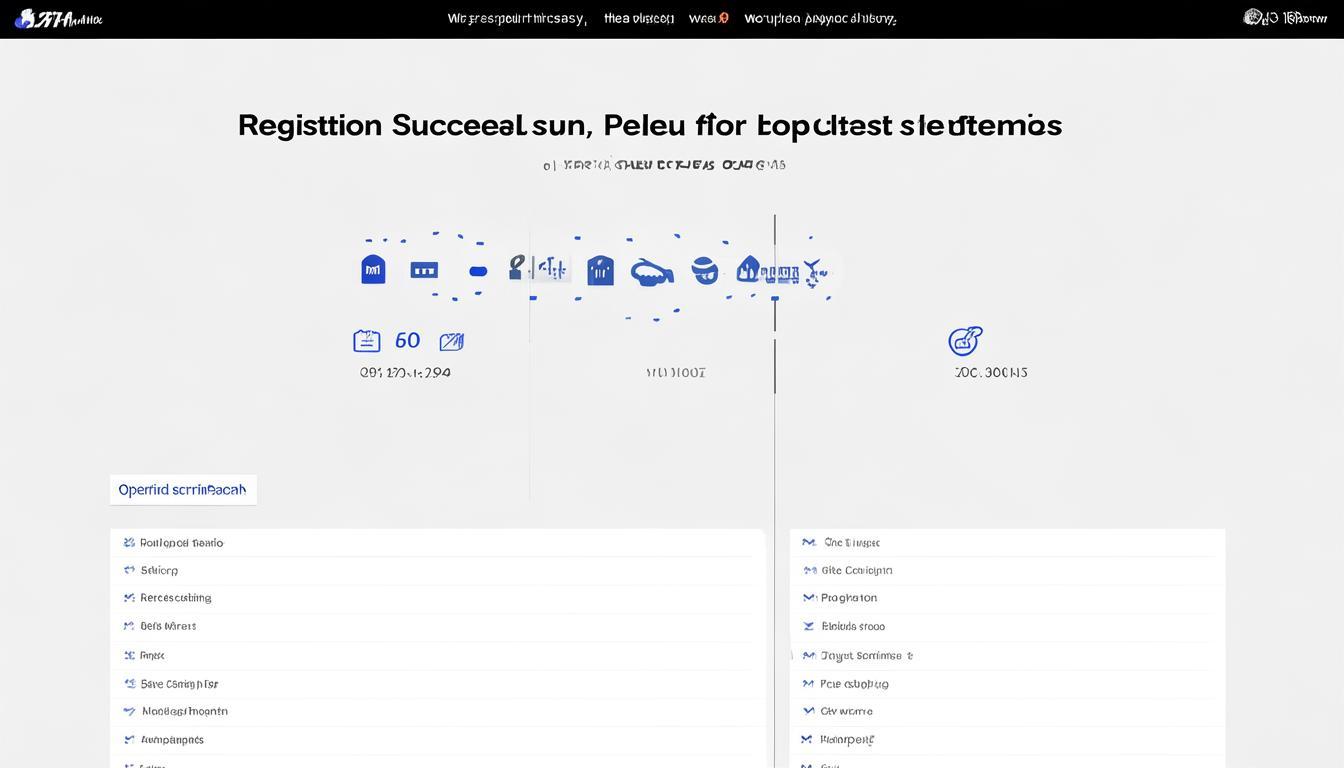Click the round blue masked-face icon
The width and height of the screenshot is (1344, 768).
tap(705, 270)
